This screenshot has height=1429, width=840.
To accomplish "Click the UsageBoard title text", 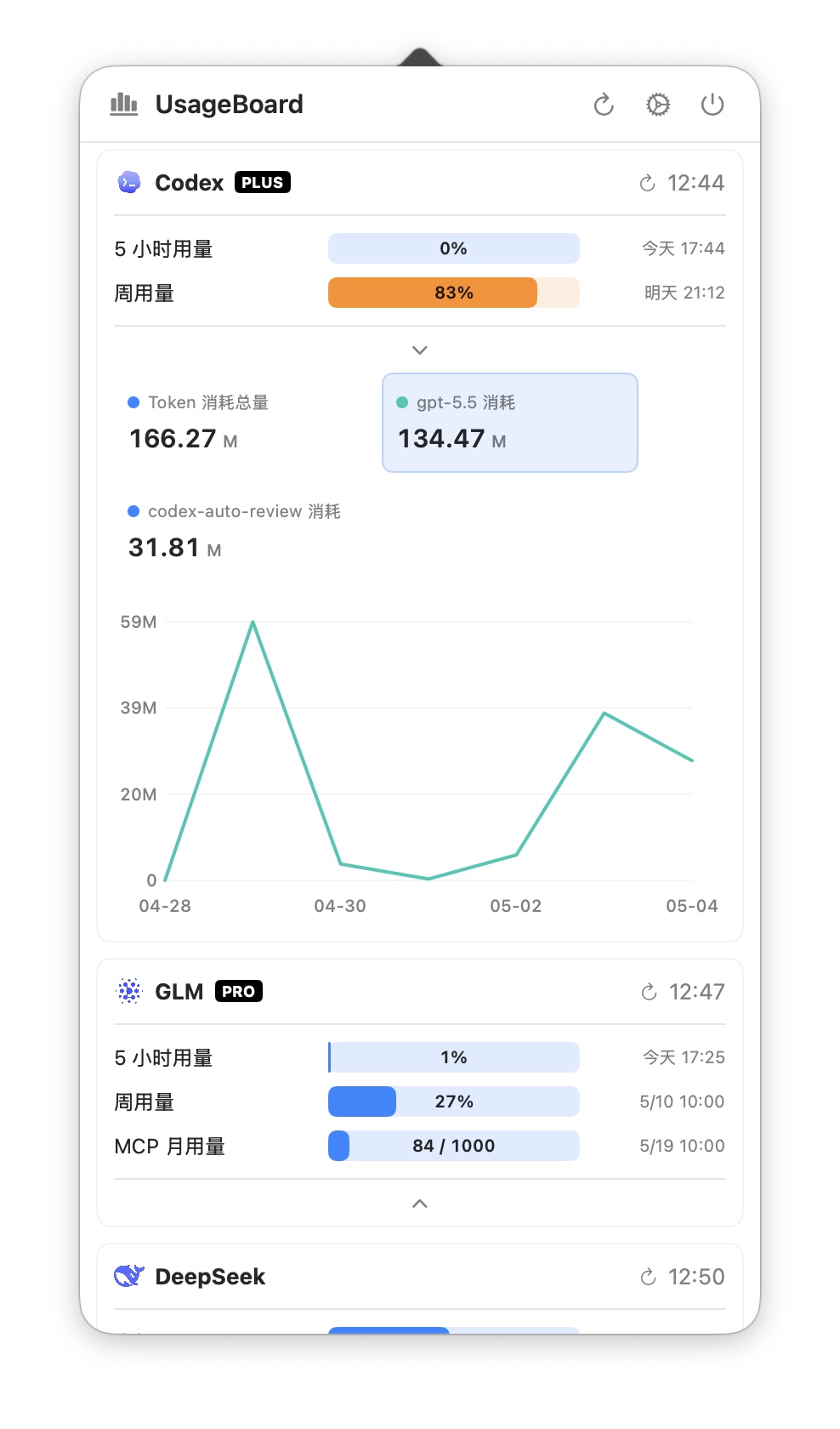I will coord(229,105).
